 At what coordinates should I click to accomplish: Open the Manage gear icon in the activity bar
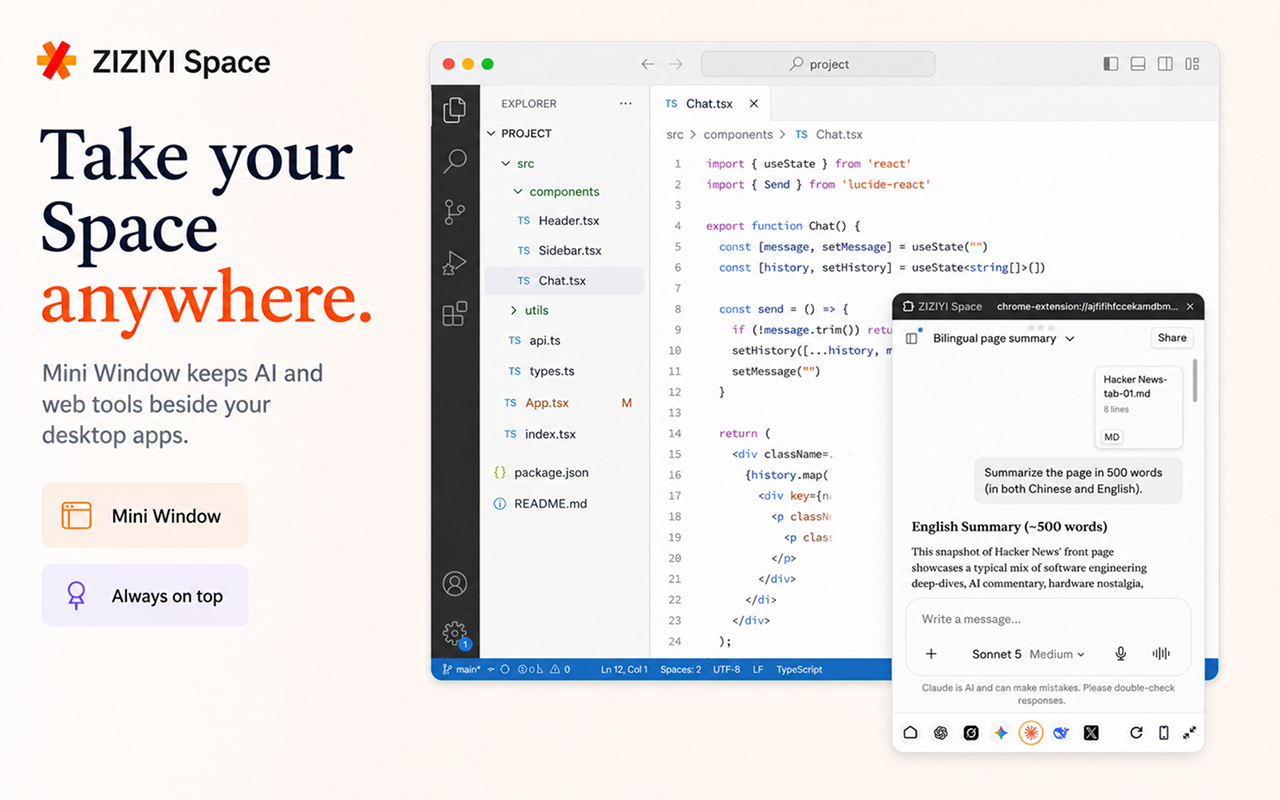coord(455,633)
